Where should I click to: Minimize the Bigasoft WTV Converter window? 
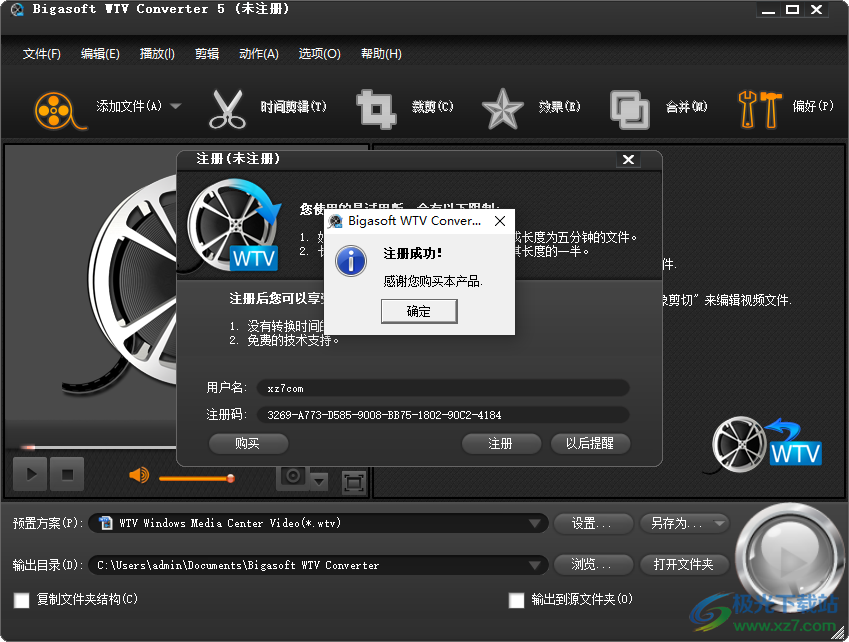point(768,10)
